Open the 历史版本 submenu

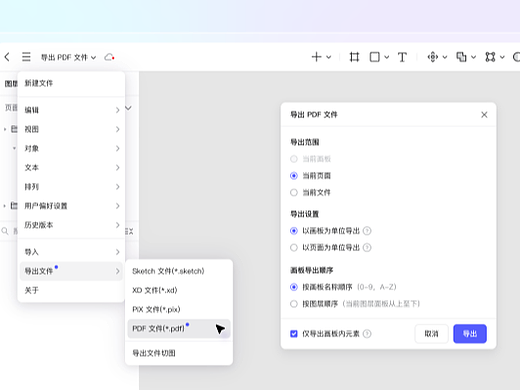71,225
